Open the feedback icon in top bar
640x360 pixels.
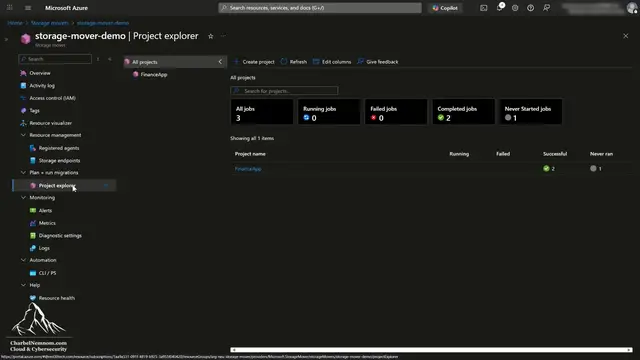[x=547, y=8]
